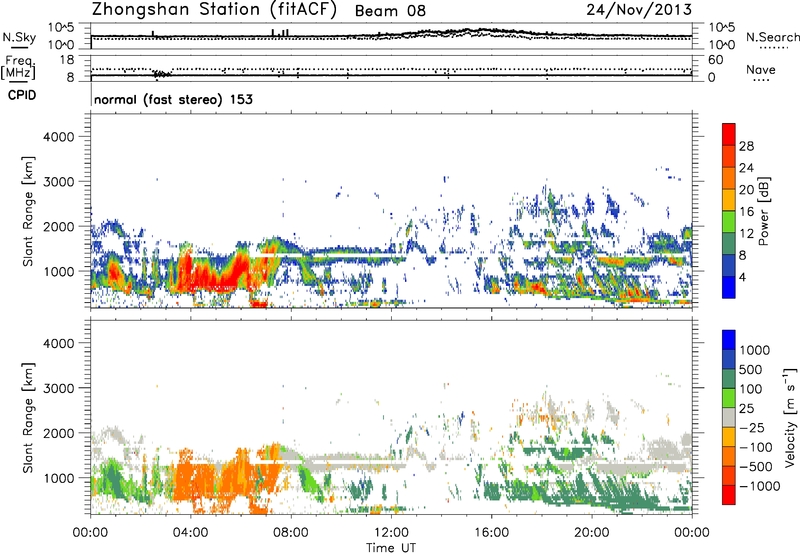The height and width of the screenshot is (554, 800).
Task: Click the Nave legend label
Action: [x=760, y=69]
